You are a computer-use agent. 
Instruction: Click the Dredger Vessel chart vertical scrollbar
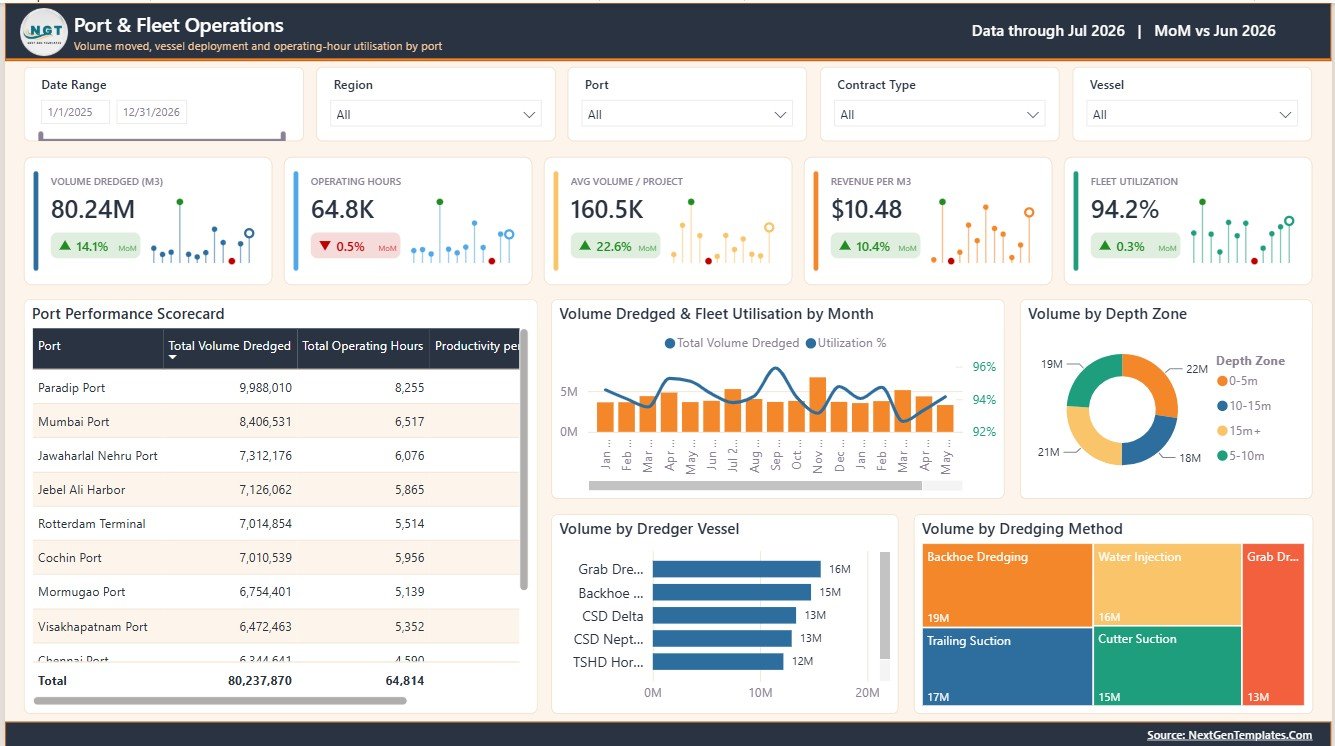point(884,605)
